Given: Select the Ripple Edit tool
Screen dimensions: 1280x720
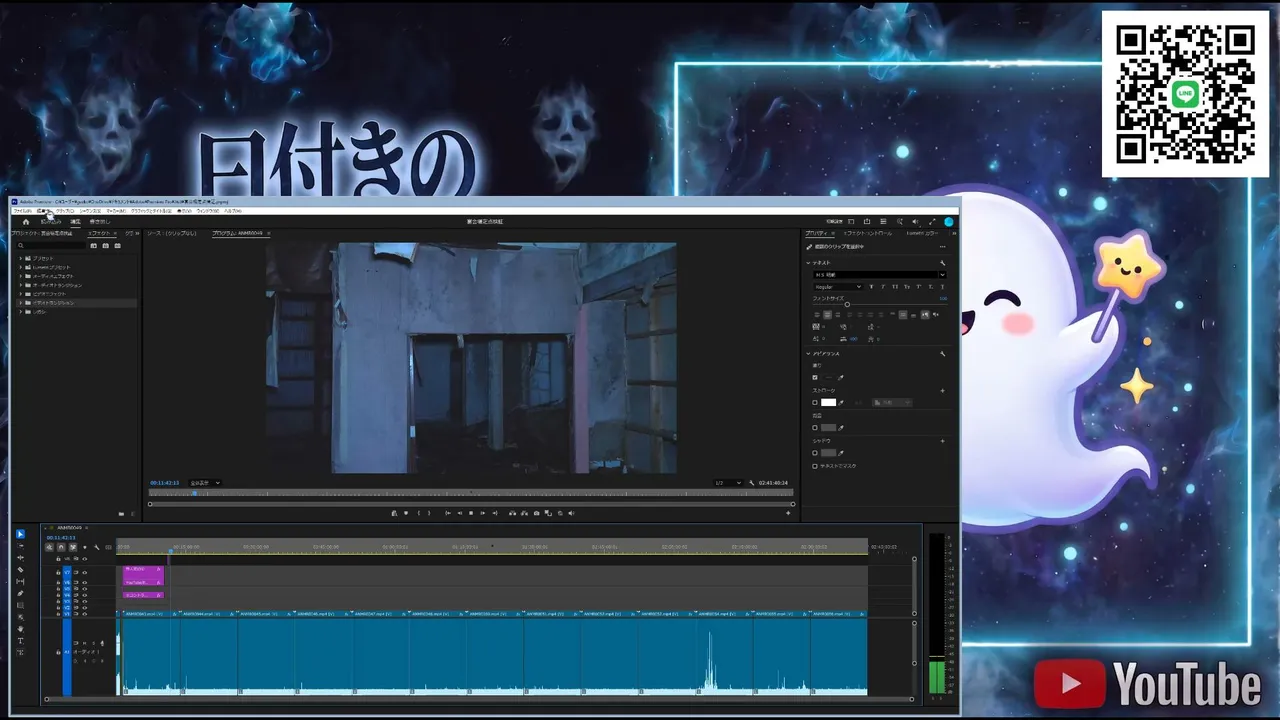Looking at the screenshot, I should (20, 558).
